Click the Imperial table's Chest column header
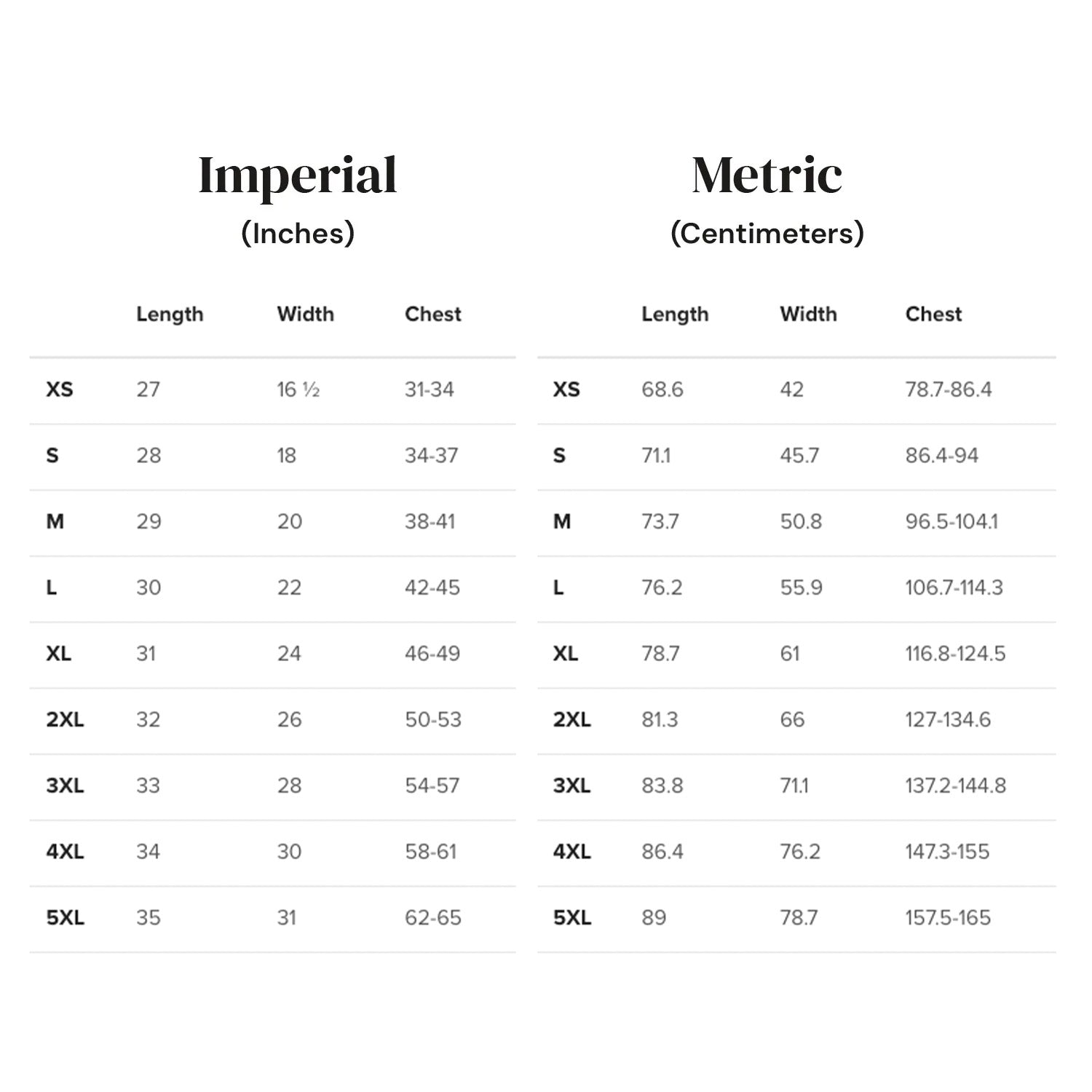This screenshot has width=1092, height=1092. [432, 314]
